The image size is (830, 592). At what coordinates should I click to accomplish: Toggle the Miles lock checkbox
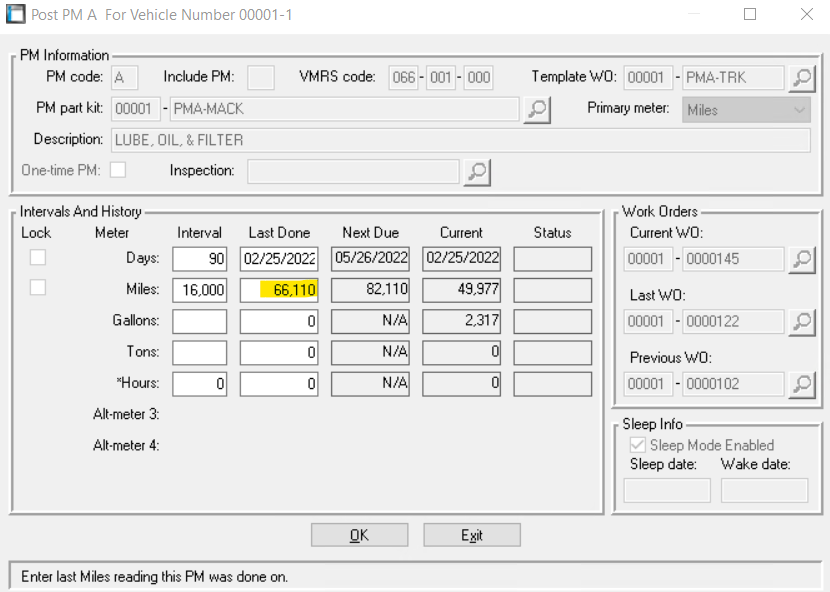[38, 288]
